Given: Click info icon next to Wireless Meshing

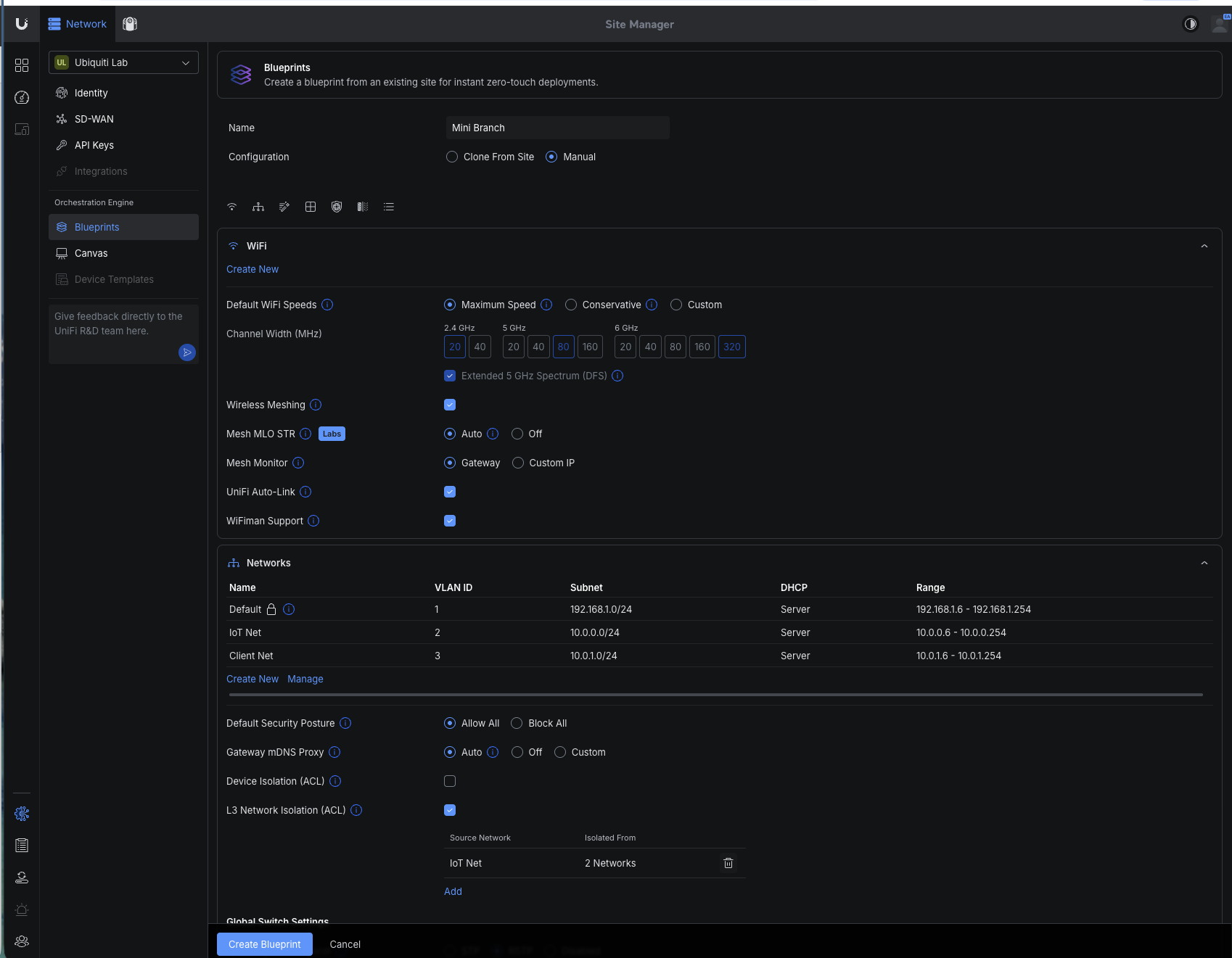Looking at the screenshot, I should (316, 405).
